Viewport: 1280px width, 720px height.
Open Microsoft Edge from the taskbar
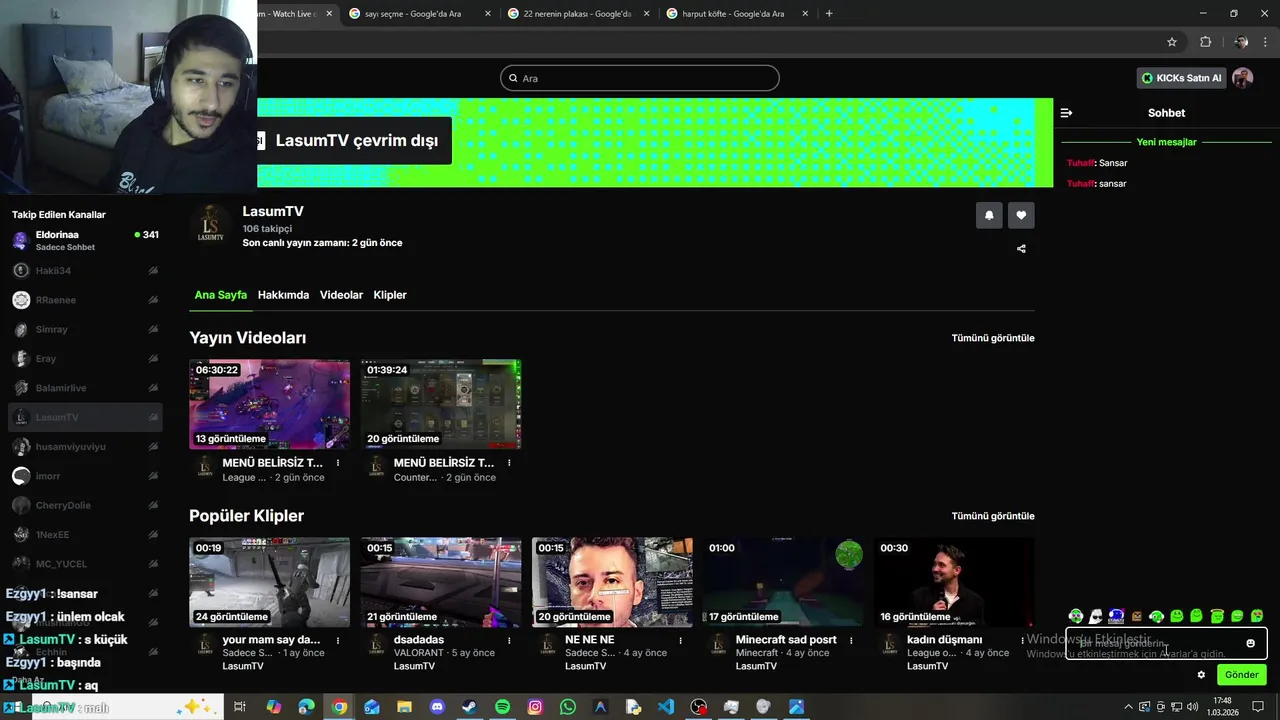click(306, 707)
